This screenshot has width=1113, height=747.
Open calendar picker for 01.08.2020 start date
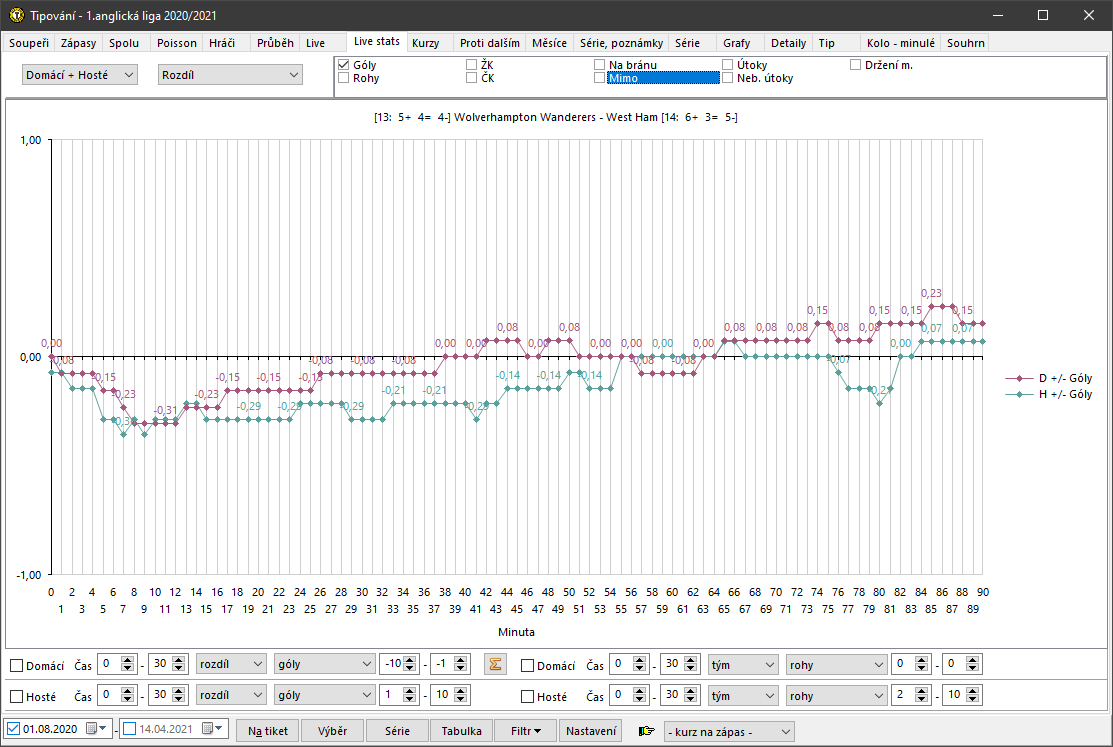point(92,730)
